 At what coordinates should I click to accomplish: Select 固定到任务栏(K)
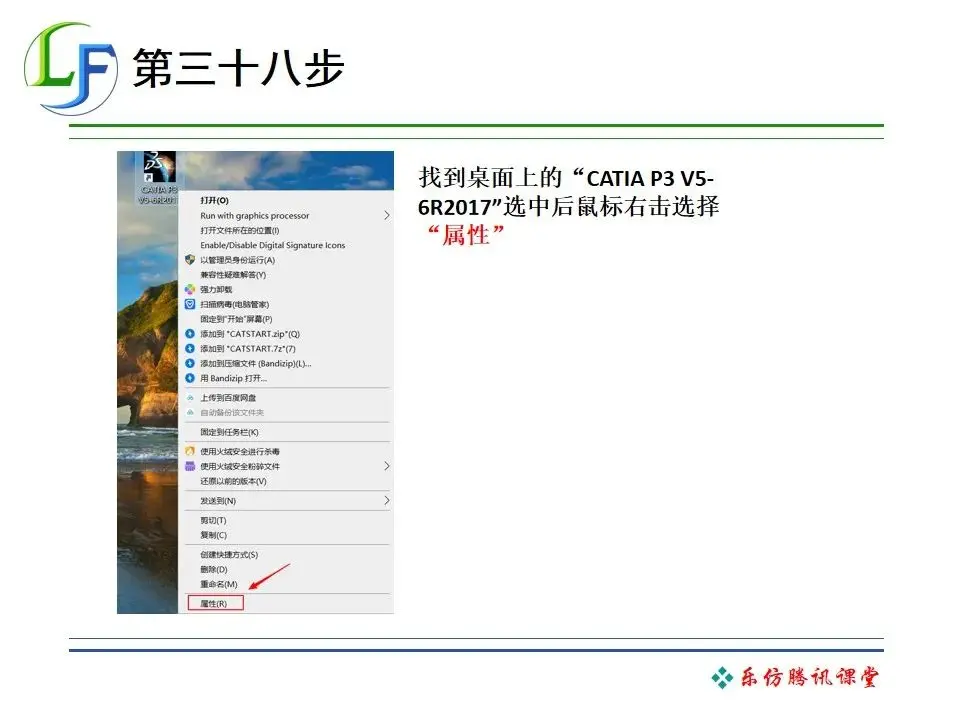click(x=229, y=432)
